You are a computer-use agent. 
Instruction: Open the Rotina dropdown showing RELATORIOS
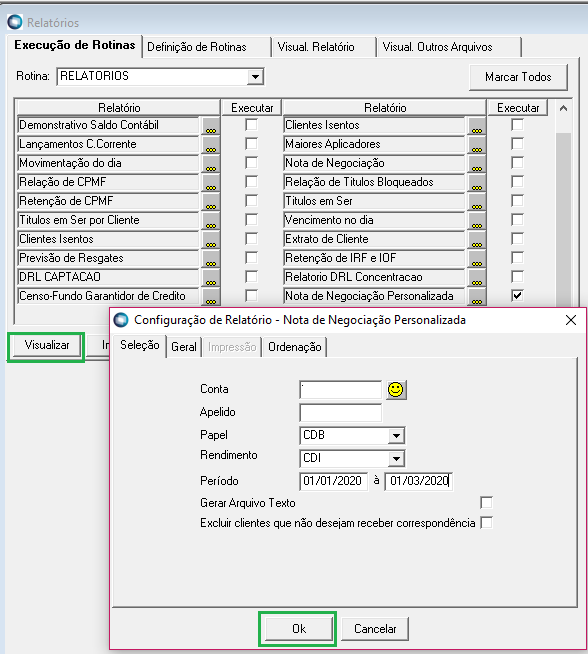coord(255,77)
